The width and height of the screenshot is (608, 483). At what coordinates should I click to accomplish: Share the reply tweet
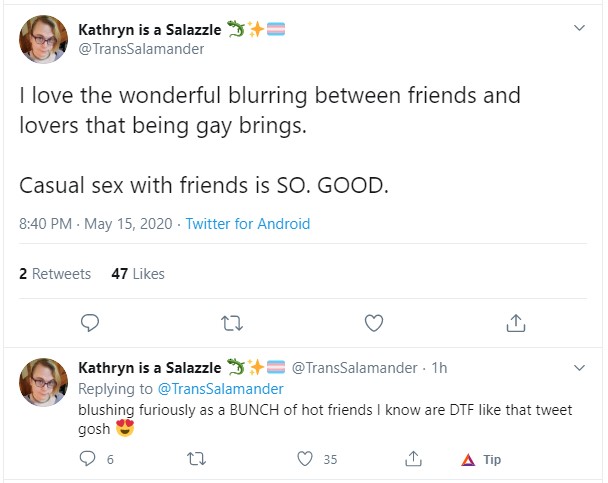pyautogui.click(x=413, y=459)
